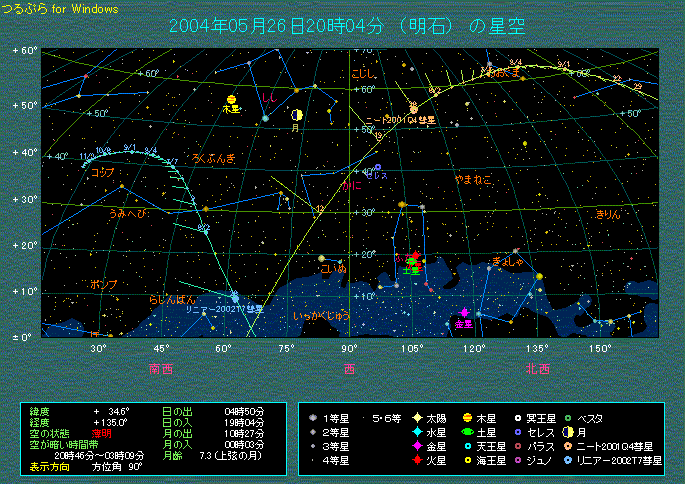The image size is (685, 484).
Task: Click the green Saturn (土星) marker in the sky
Action: 411,260
